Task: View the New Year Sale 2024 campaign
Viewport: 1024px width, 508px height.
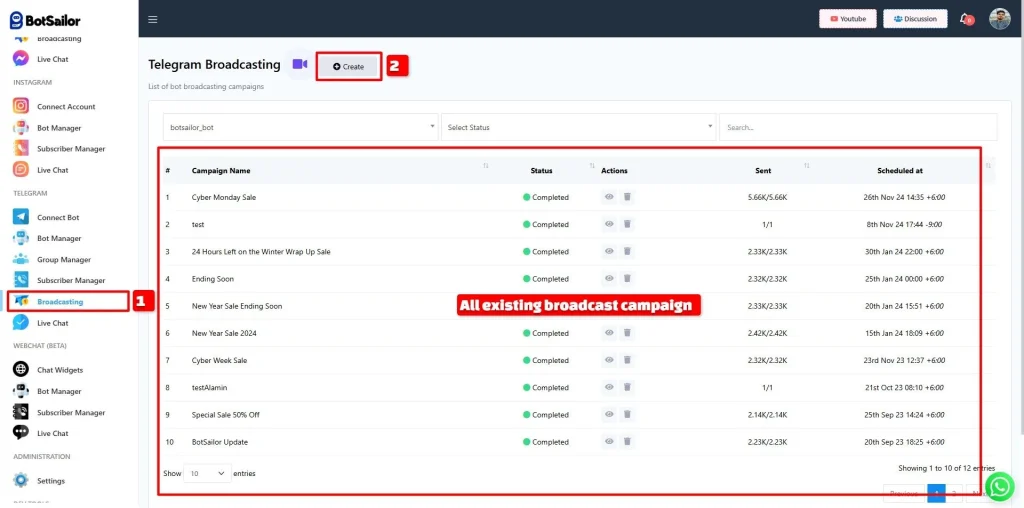Action: tap(609, 333)
